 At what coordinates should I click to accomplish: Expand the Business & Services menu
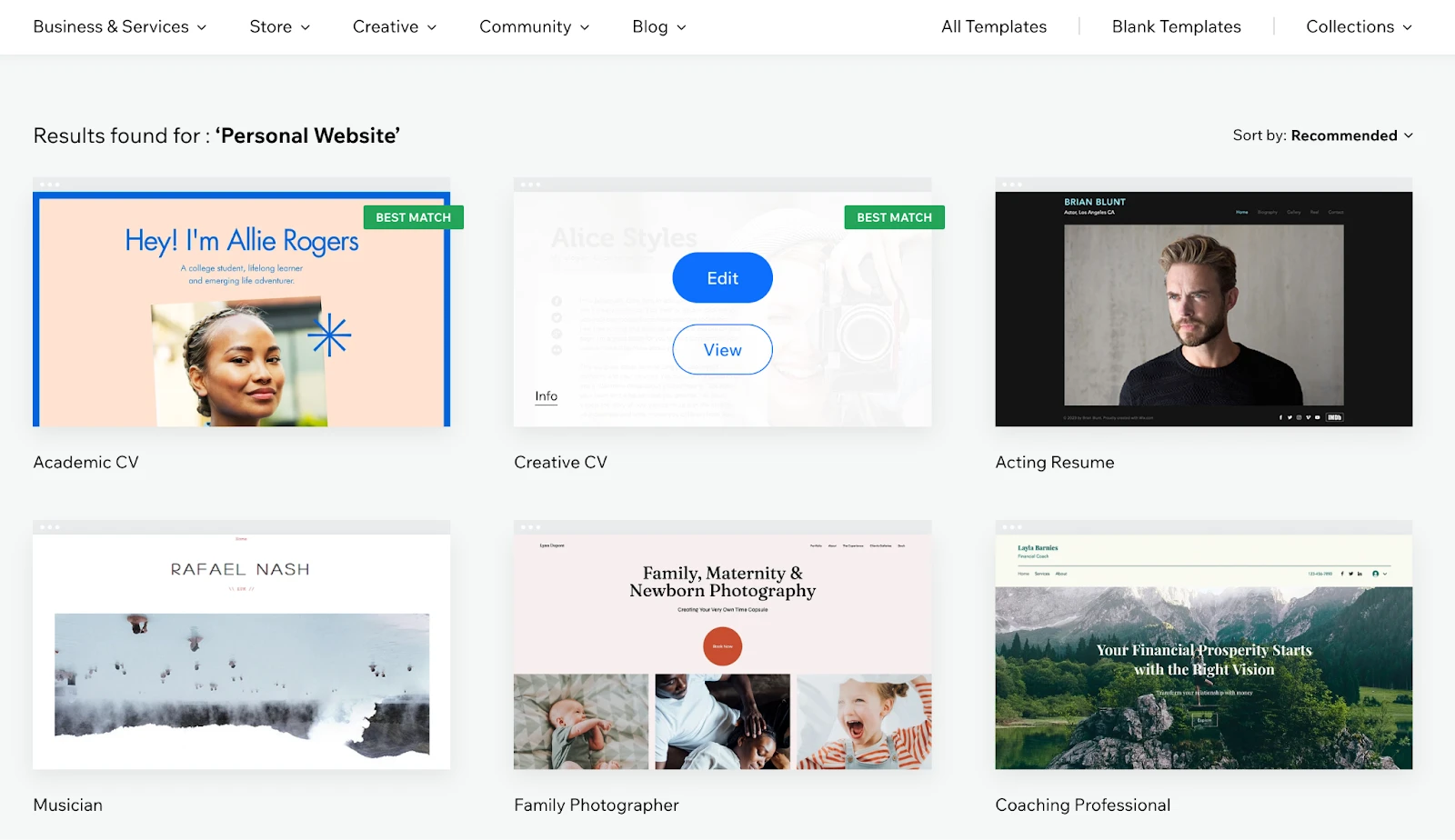119,27
